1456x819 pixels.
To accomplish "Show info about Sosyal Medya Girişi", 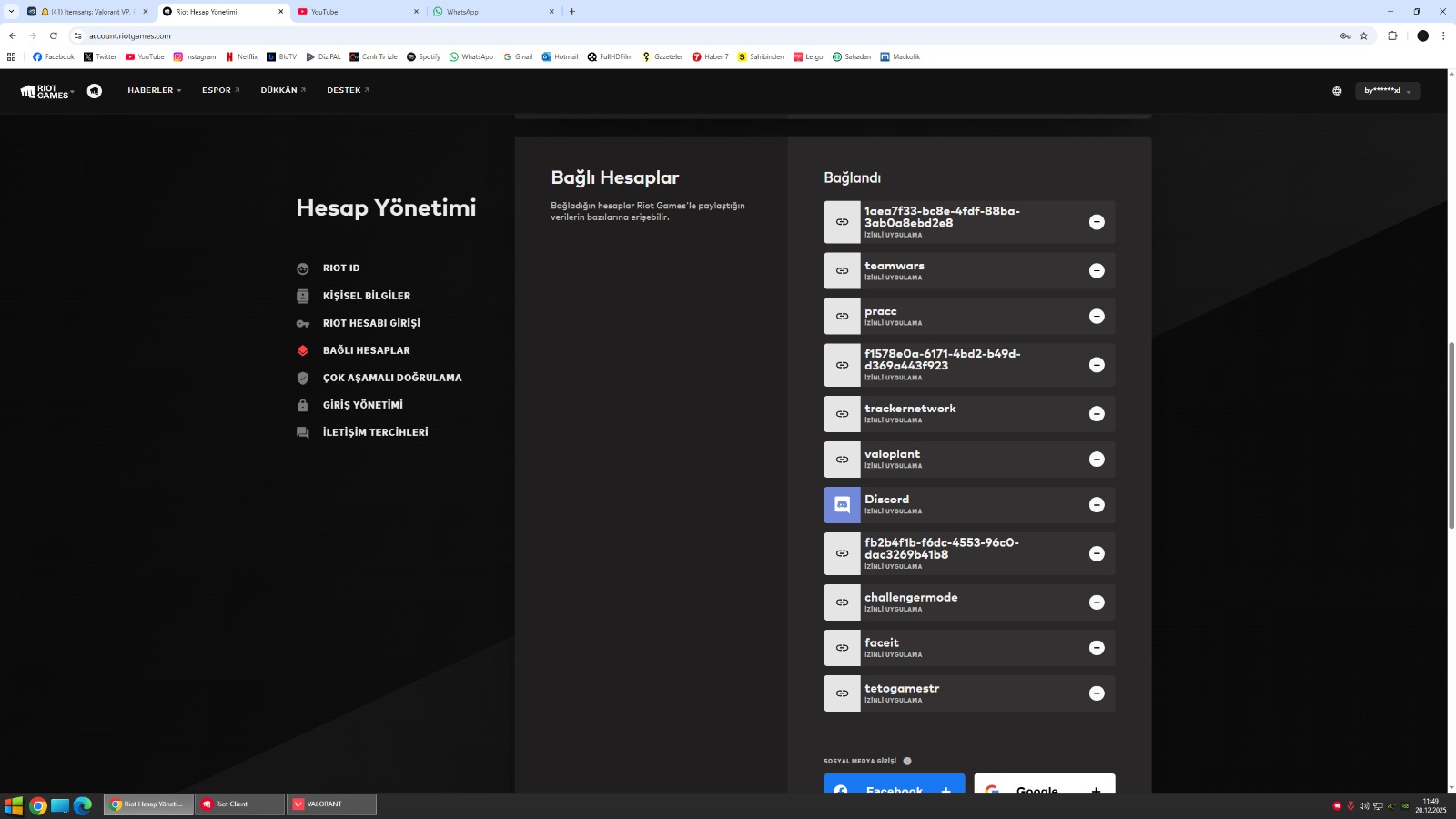I will [907, 761].
